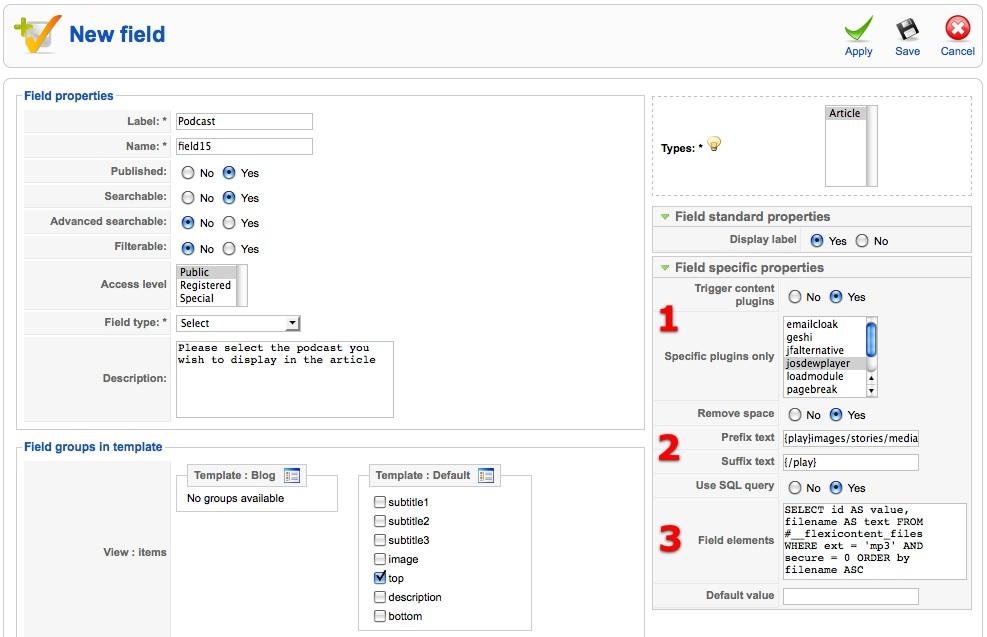The height and width of the screenshot is (637, 987).
Task: Select Article in the Types list
Action: pos(845,113)
